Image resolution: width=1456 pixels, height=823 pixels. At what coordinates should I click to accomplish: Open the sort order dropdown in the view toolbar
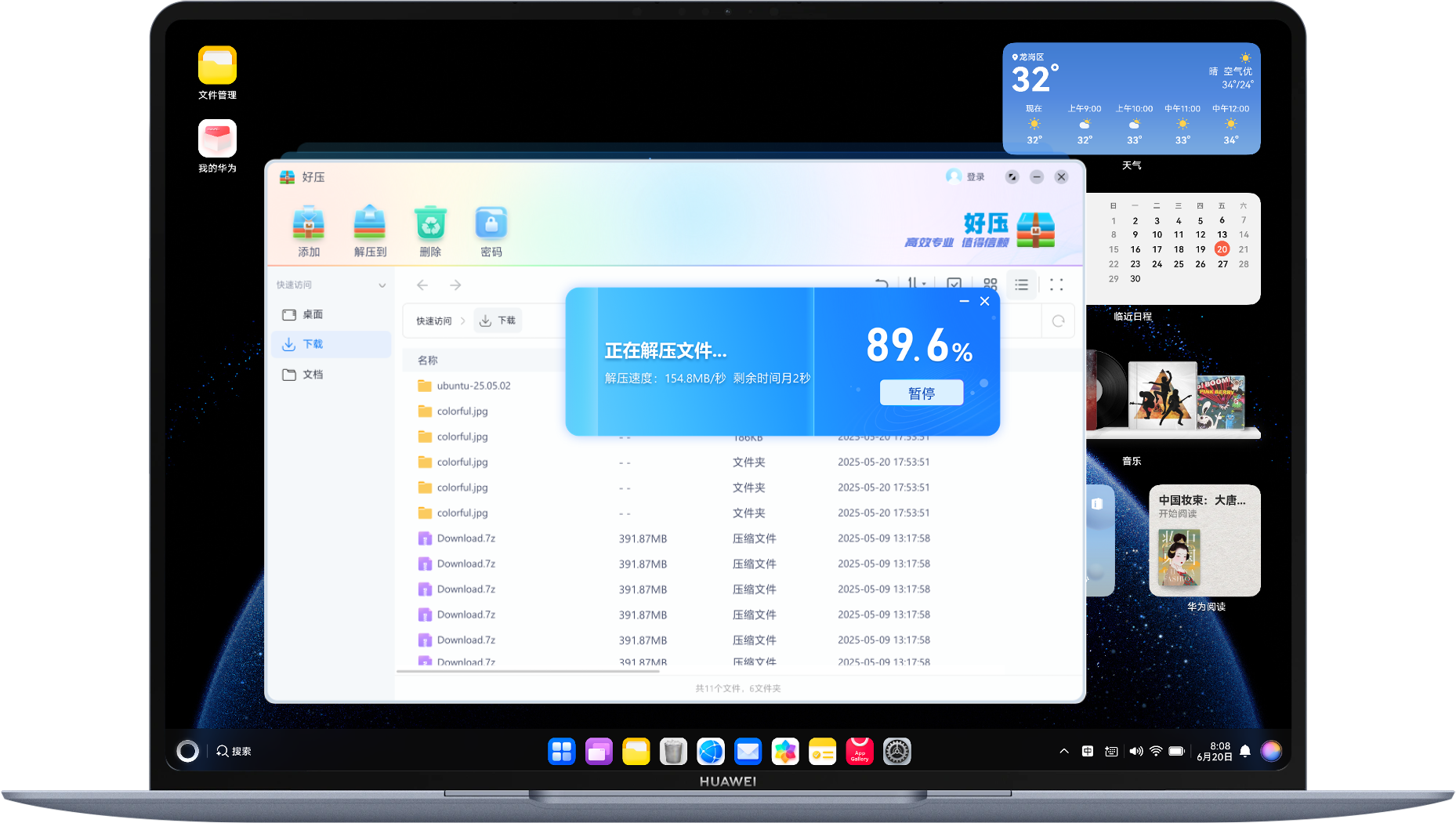[917, 283]
